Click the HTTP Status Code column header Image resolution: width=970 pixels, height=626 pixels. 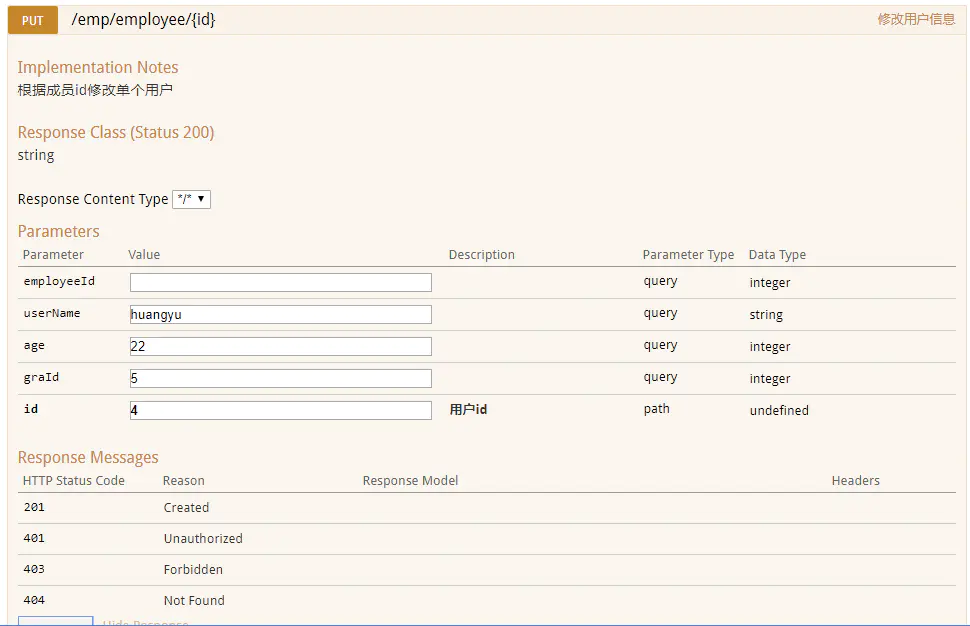pyautogui.click(x=74, y=481)
